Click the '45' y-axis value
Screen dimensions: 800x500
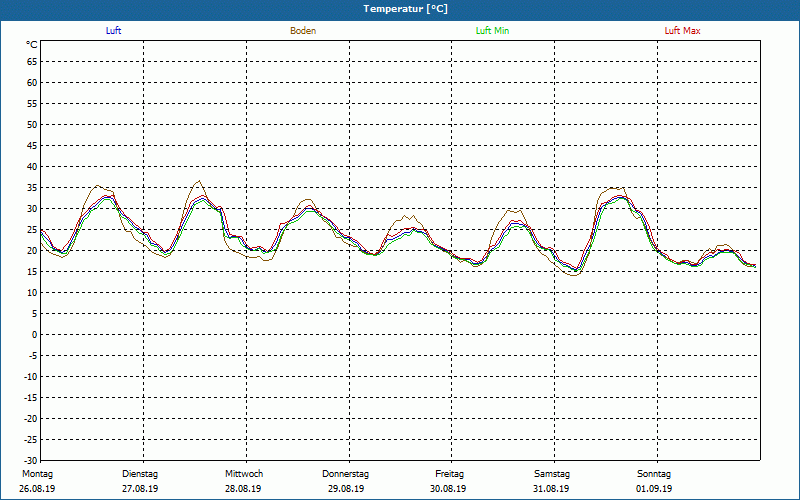tap(32, 146)
